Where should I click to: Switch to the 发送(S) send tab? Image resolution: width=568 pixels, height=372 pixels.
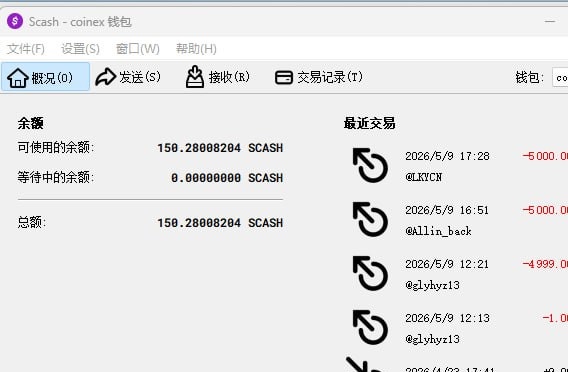point(128,77)
